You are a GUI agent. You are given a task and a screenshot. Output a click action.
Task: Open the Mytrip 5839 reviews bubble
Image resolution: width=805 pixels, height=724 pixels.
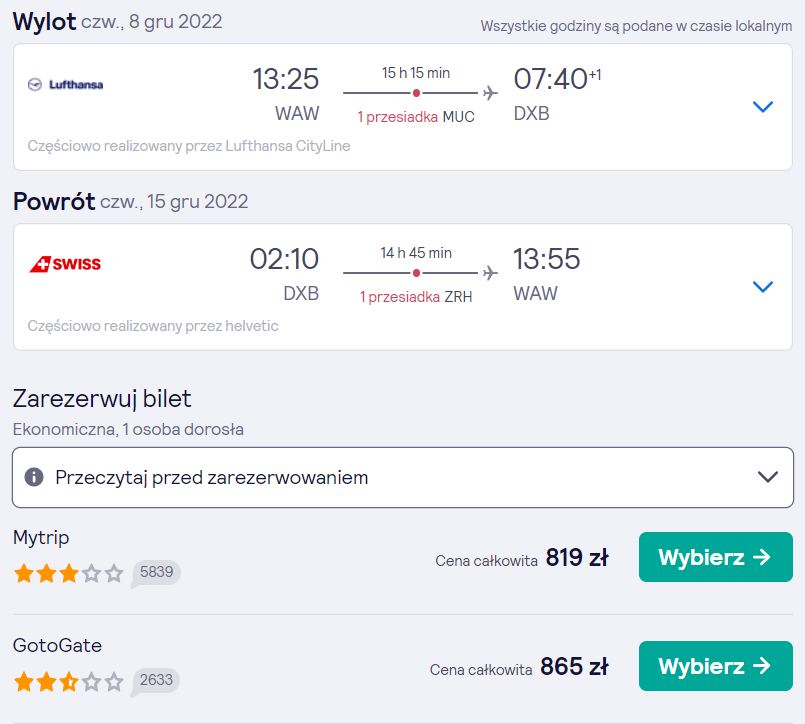156,573
